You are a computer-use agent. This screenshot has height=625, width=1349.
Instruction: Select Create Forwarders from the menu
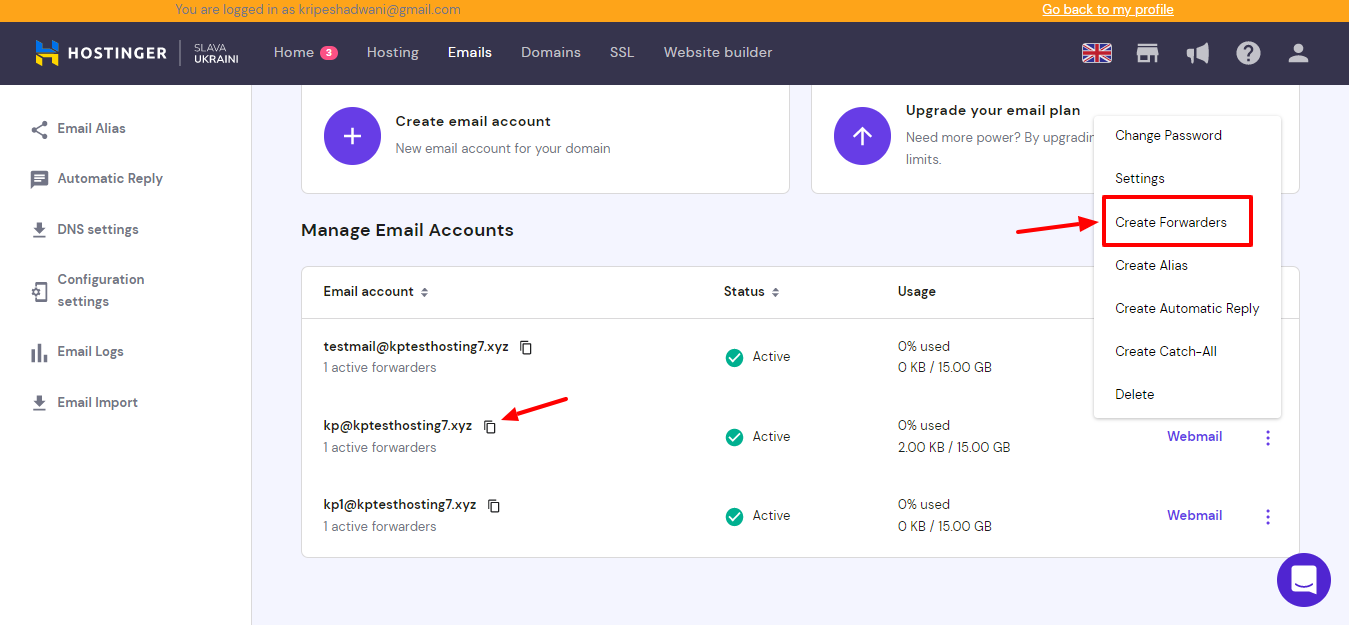click(x=1171, y=222)
